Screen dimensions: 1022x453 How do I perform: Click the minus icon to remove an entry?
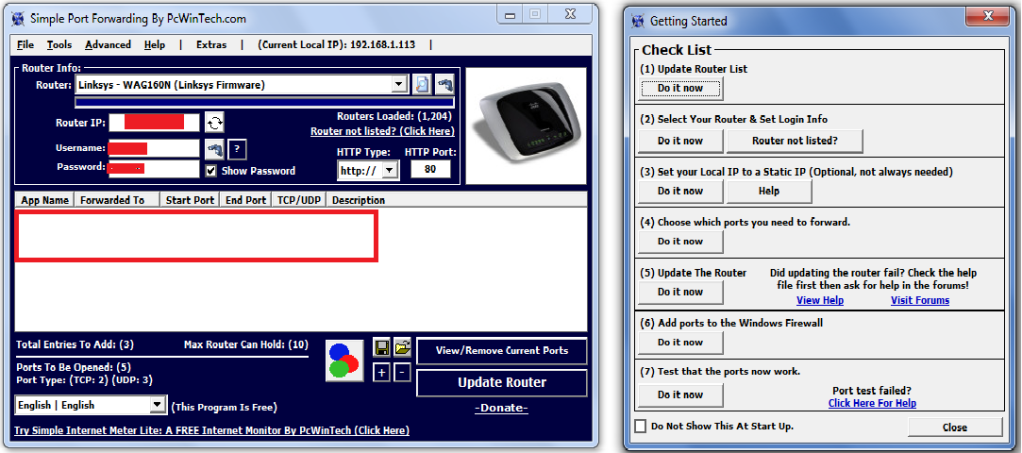[x=401, y=372]
